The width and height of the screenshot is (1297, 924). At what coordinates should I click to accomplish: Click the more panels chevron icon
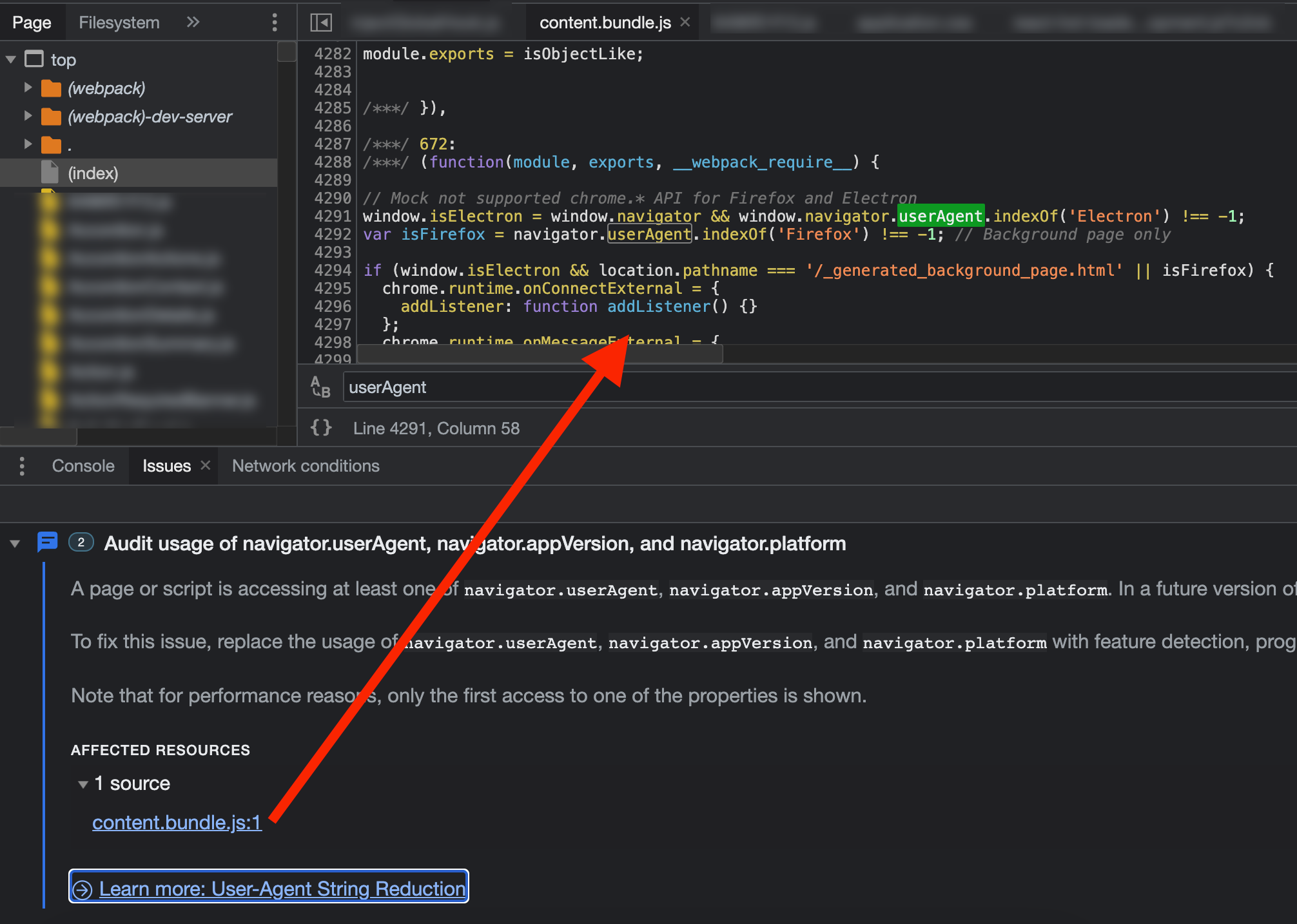pyautogui.click(x=192, y=21)
